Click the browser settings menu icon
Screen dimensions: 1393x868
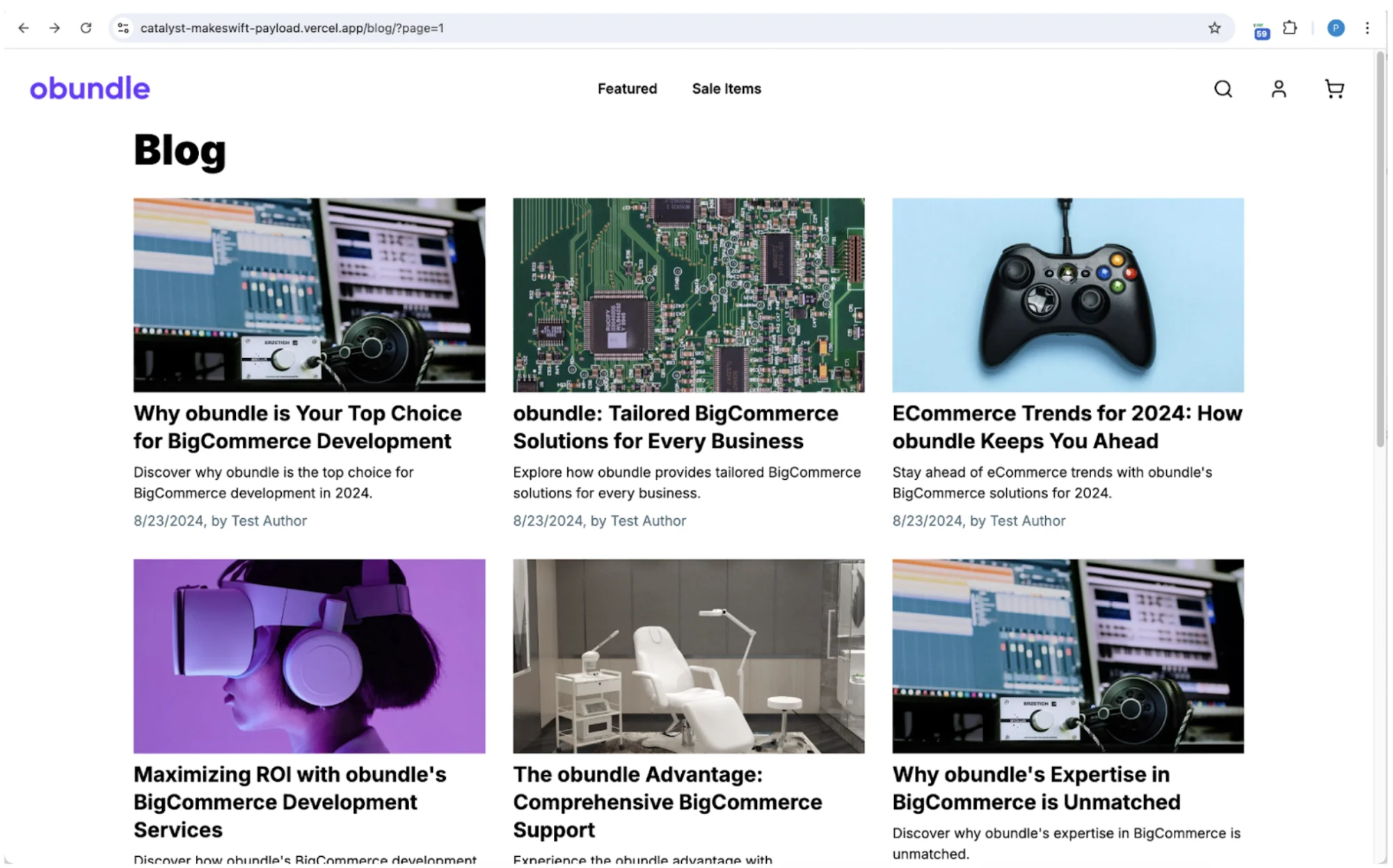pos(1369,28)
